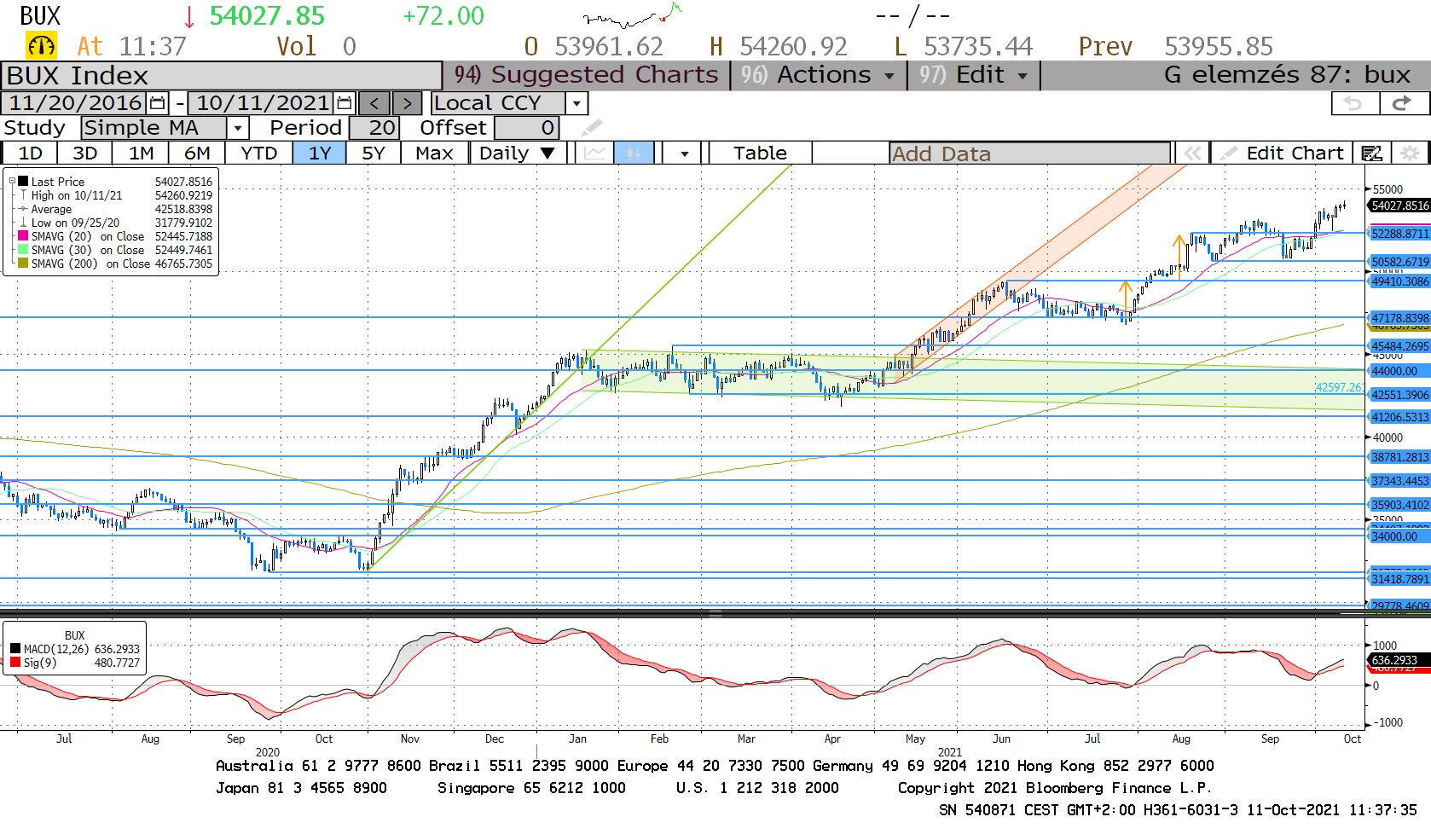Screen dimensions: 1431x840
Task: Open the Local CCY currency dropdown
Action: tap(577, 103)
